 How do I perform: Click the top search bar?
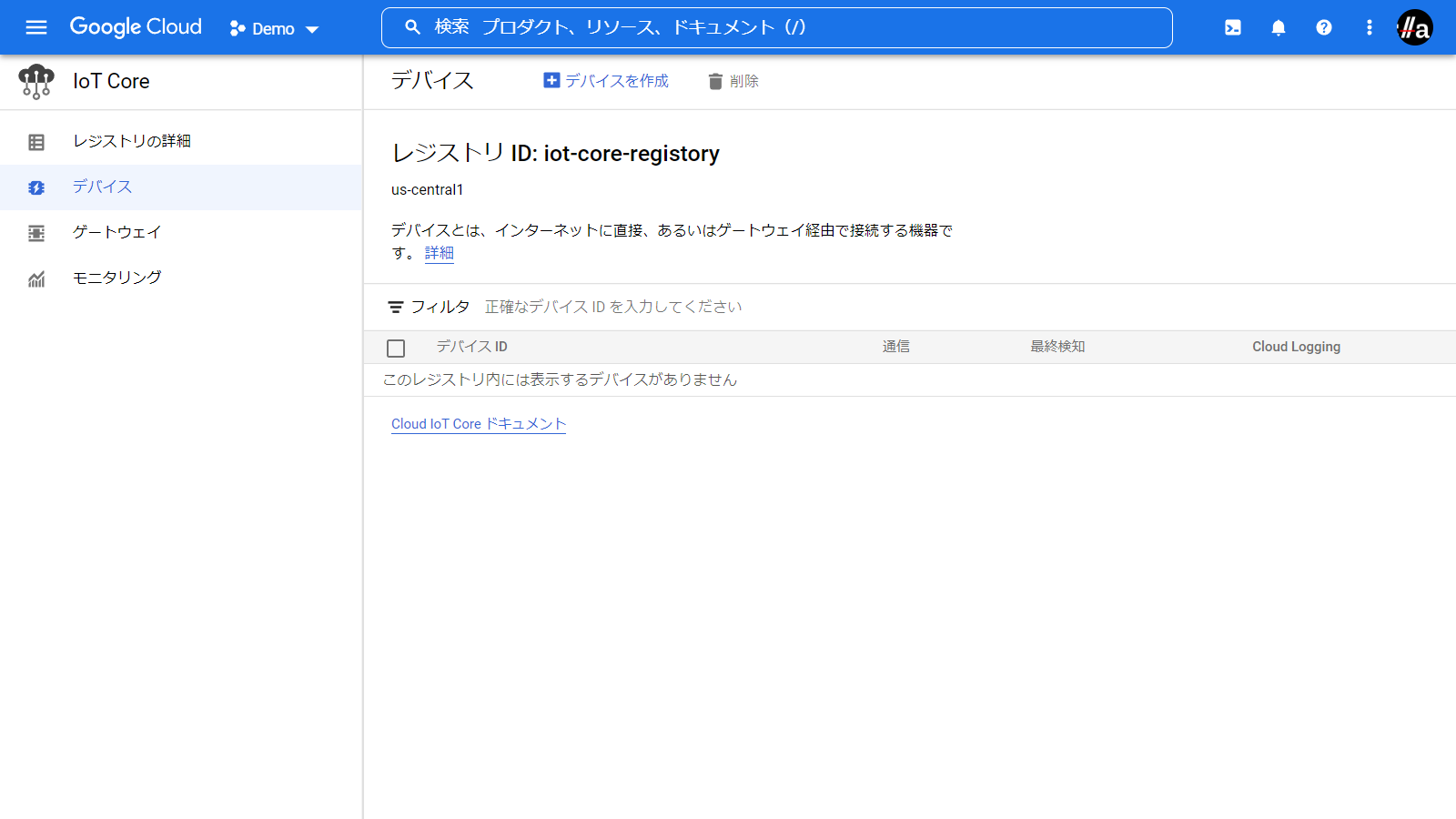click(776, 27)
